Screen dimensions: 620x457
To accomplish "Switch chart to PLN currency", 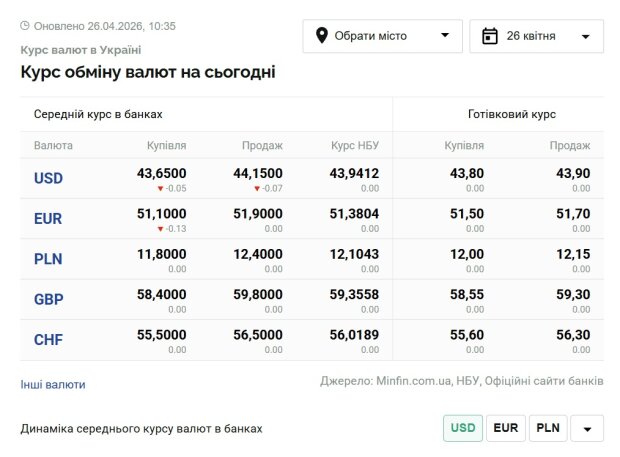I will (548, 428).
